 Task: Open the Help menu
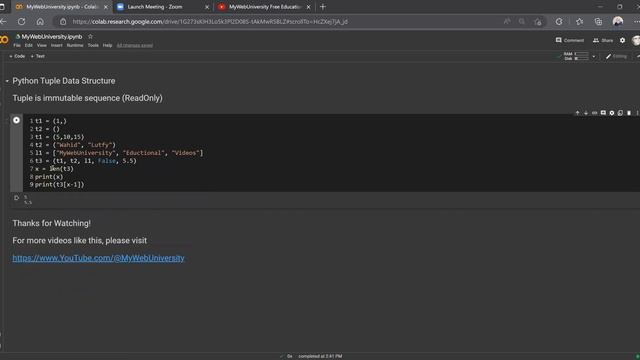(107, 45)
